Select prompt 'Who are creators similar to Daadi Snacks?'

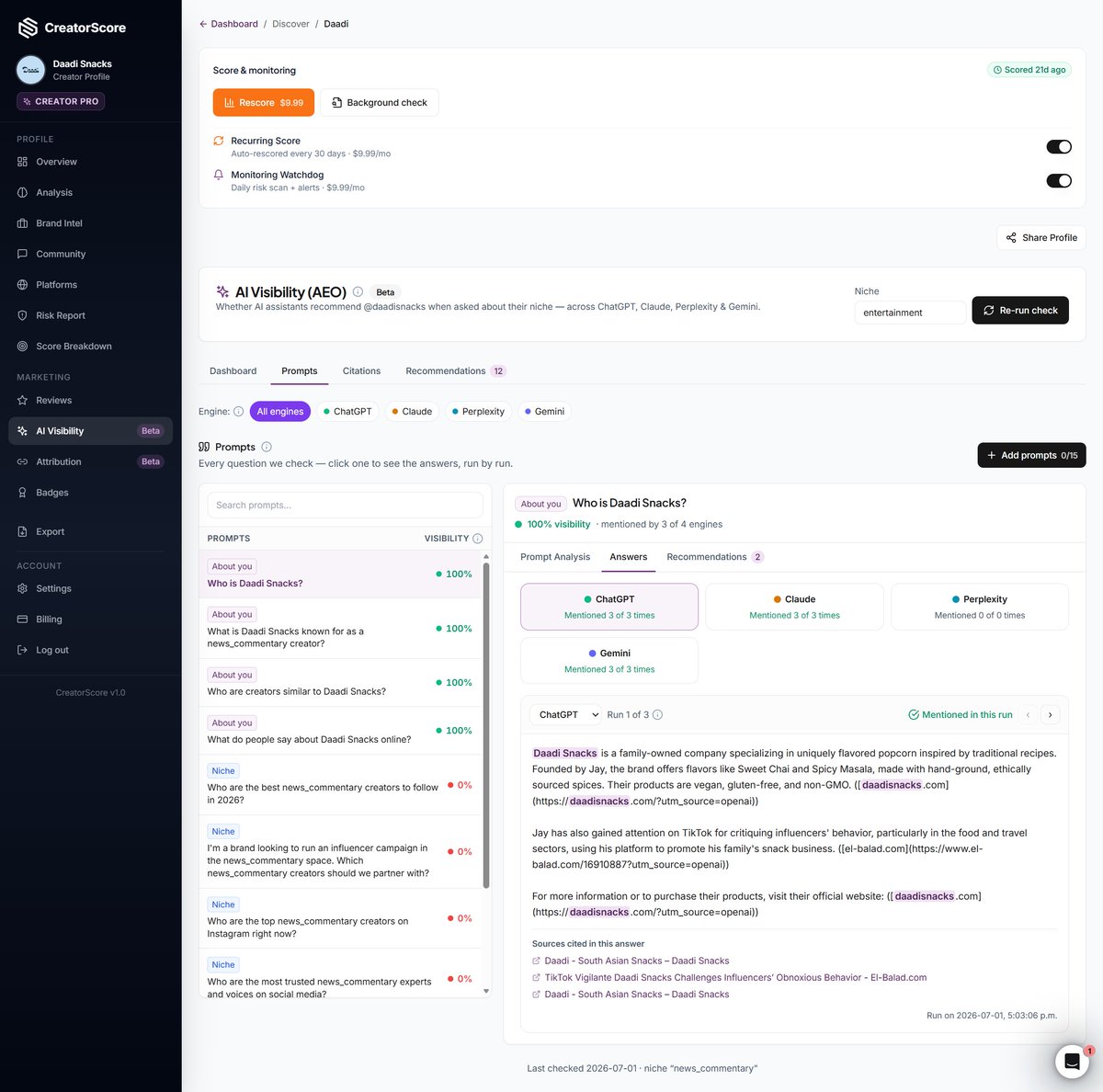tap(340, 683)
